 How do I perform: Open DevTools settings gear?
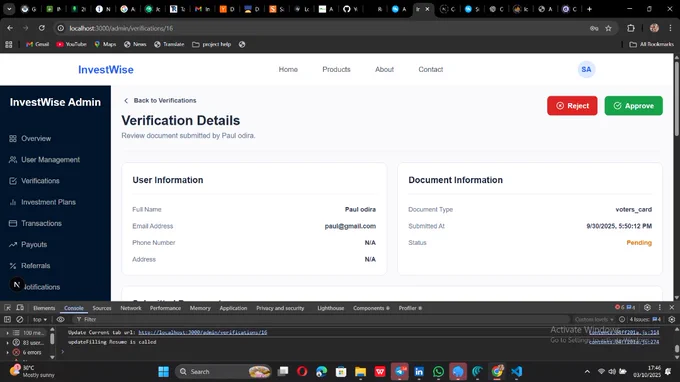click(647, 307)
